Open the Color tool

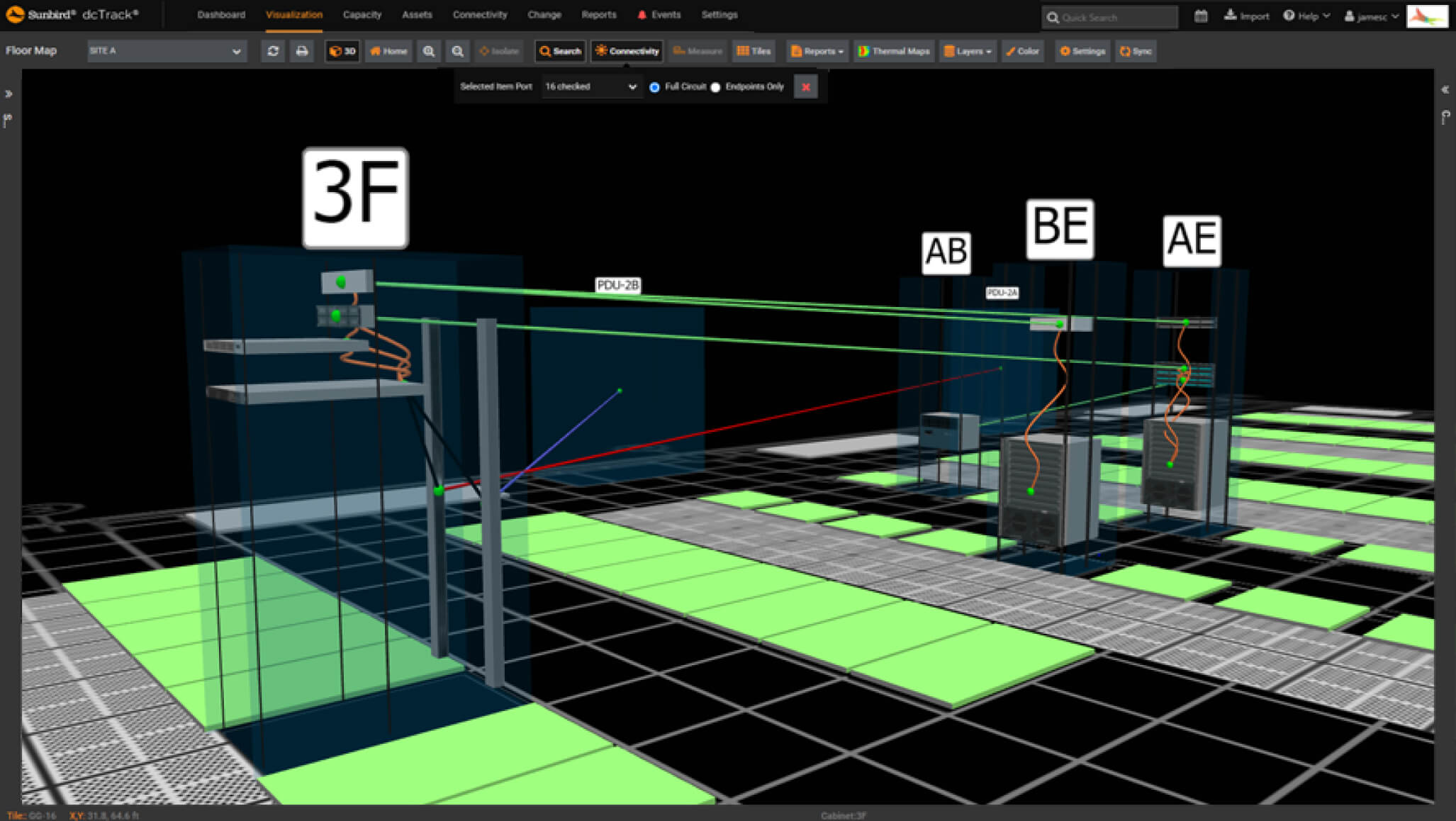point(1023,51)
